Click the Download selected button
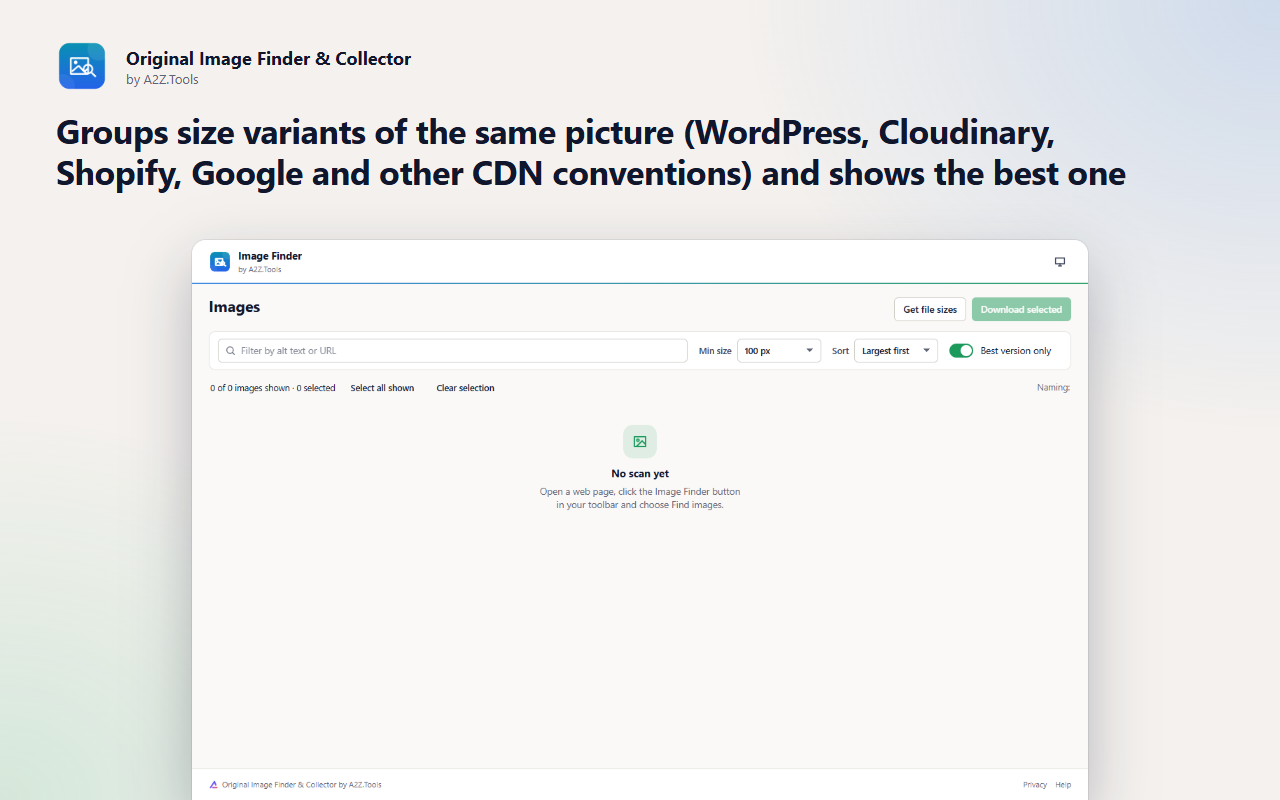Viewport: 1280px width, 800px height. pyautogui.click(x=1021, y=309)
